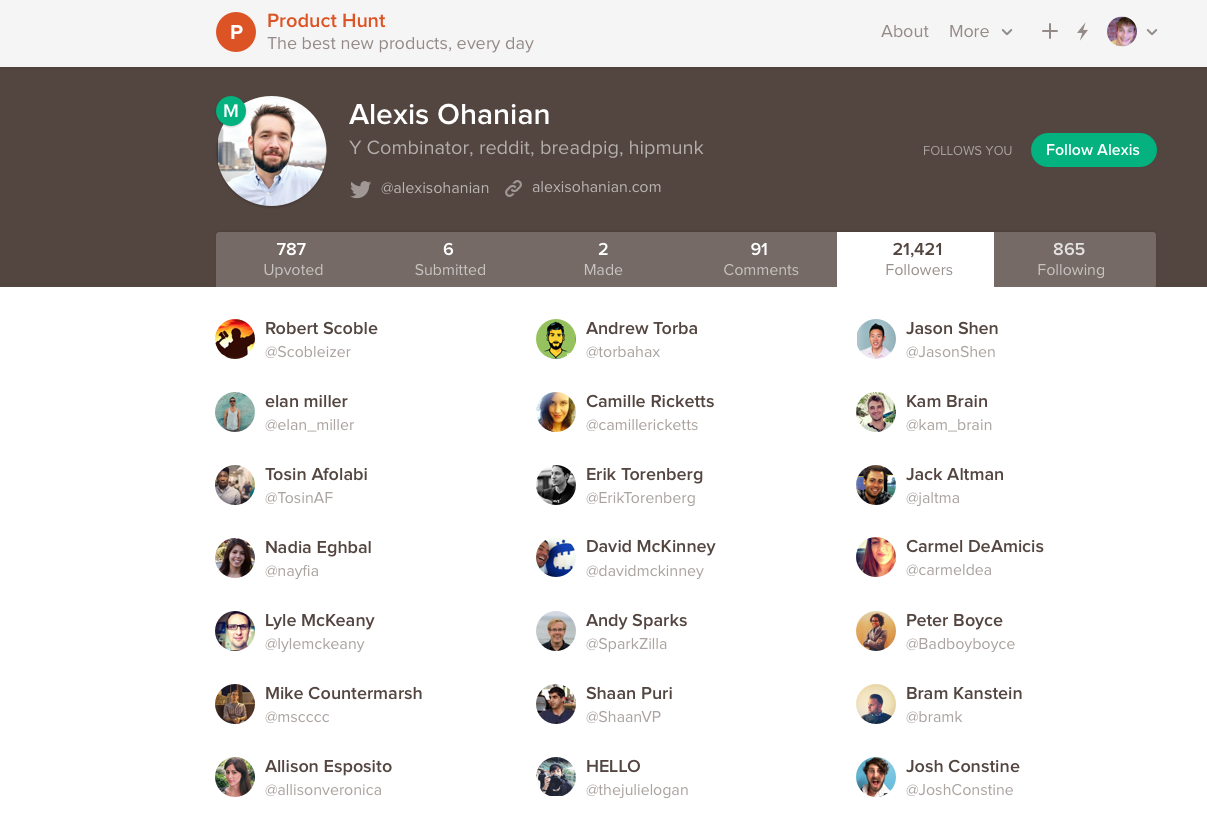Open Shaan Puri's profile name
The image size is (1207, 815).
[629, 693]
